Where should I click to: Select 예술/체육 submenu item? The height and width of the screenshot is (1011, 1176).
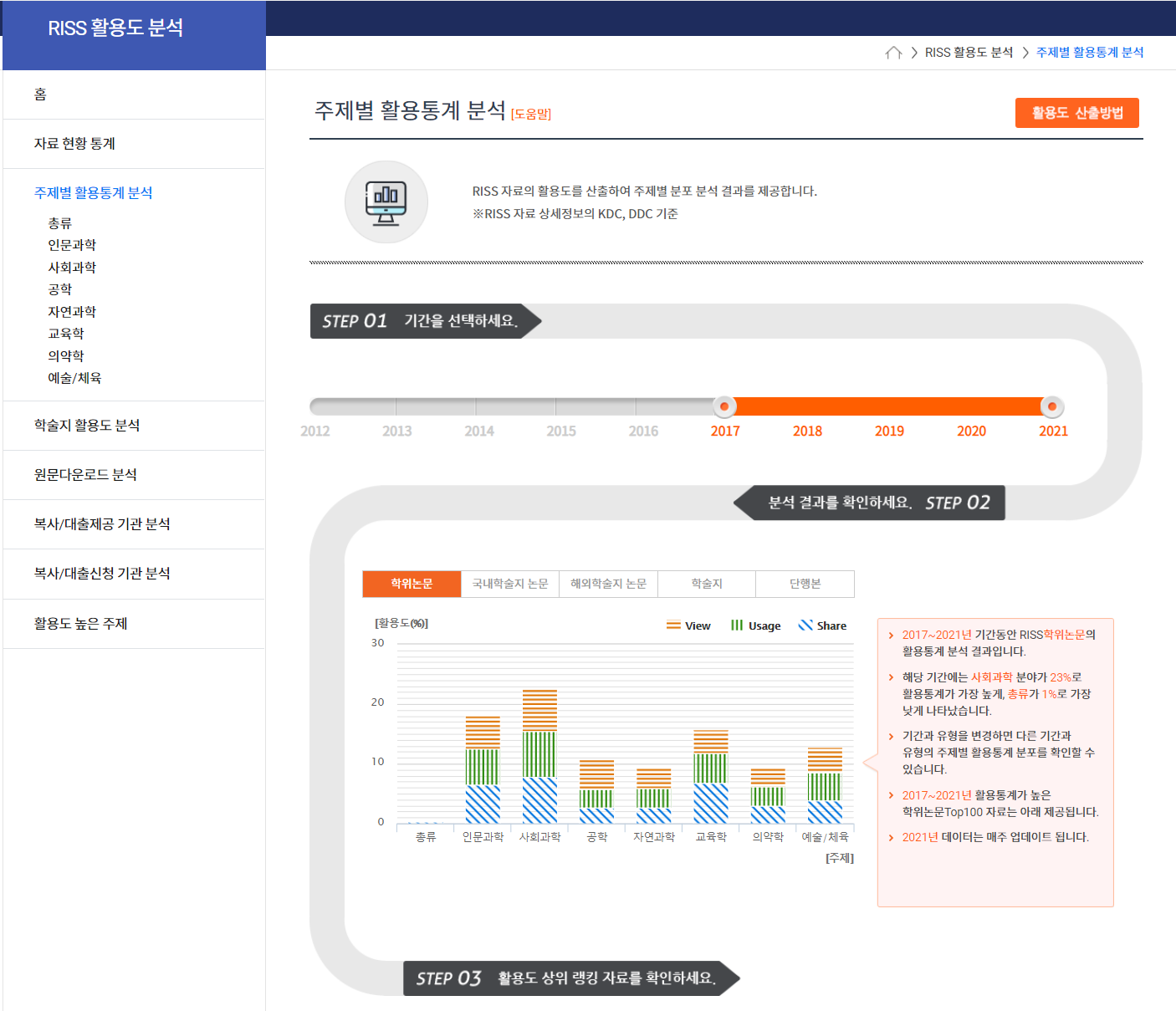coord(74,378)
